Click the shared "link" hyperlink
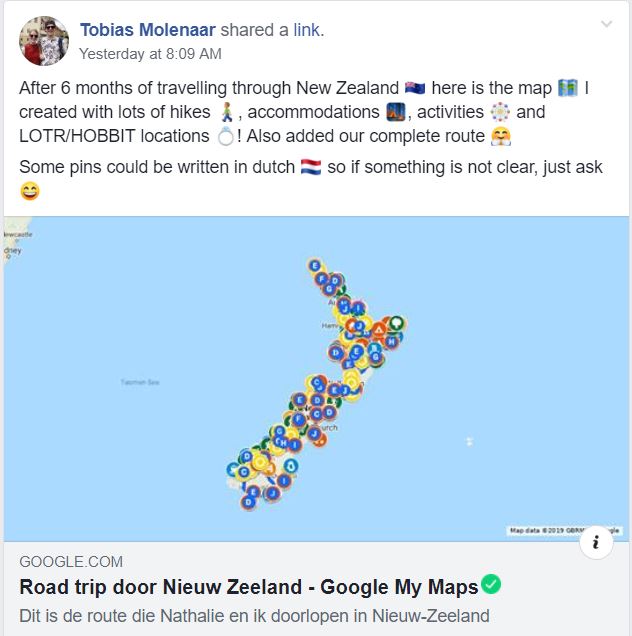This screenshot has height=636, width=632. pos(307,30)
